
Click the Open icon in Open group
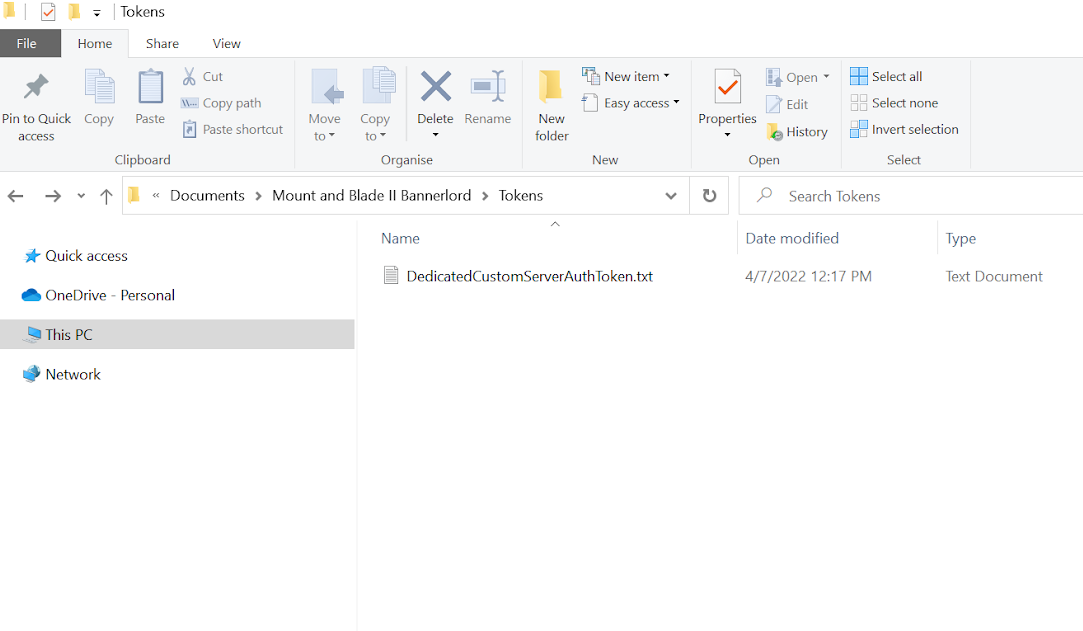(x=774, y=77)
